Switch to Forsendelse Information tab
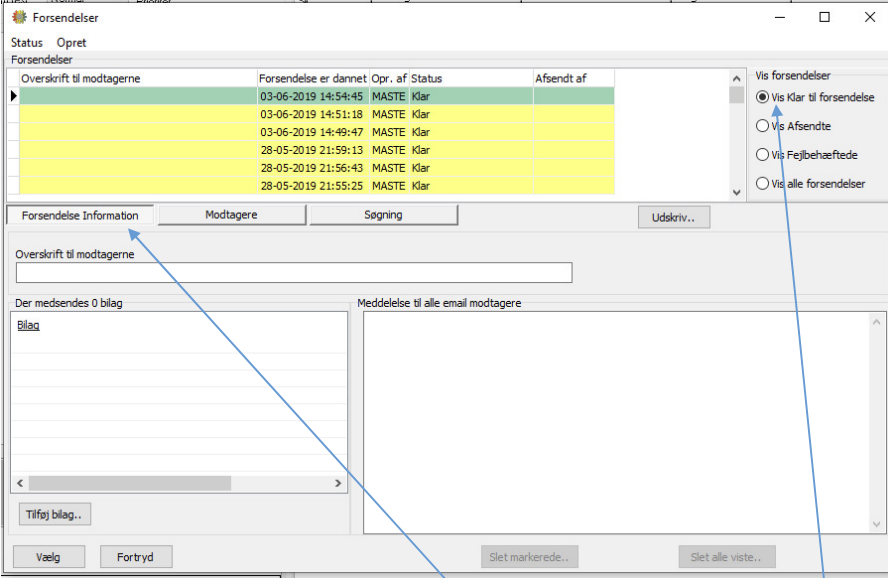Viewport: 888px width, 578px height. [x=80, y=215]
